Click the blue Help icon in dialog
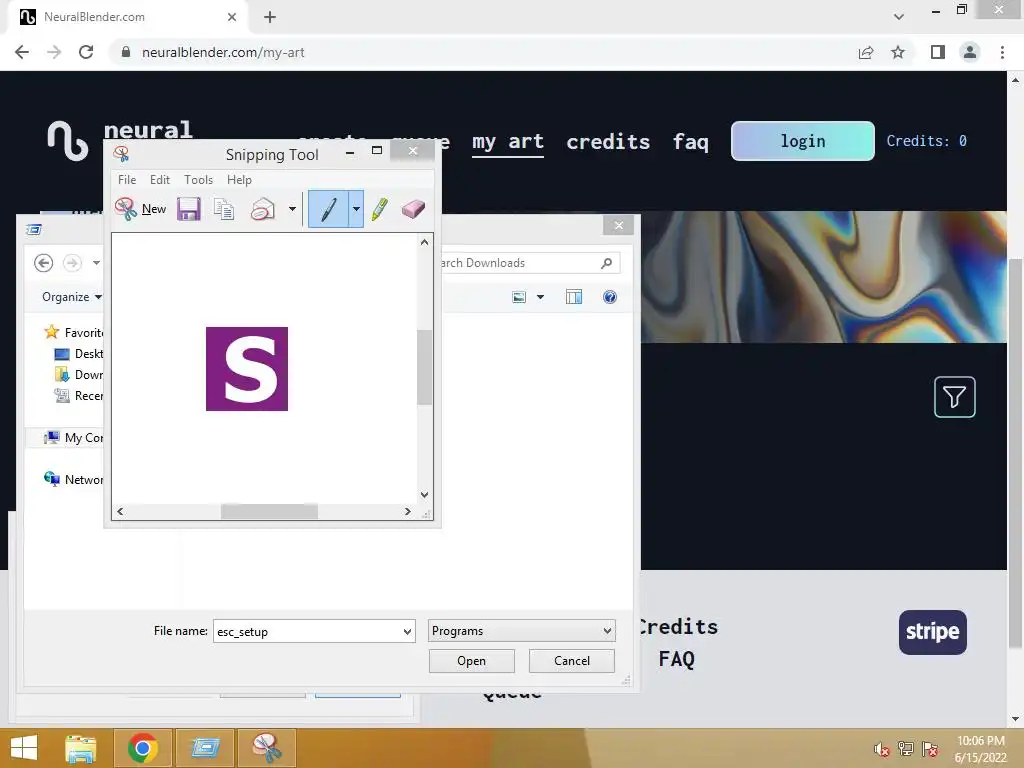The height and width of the screenshot is (768, 1024). [x=609, y=297]
